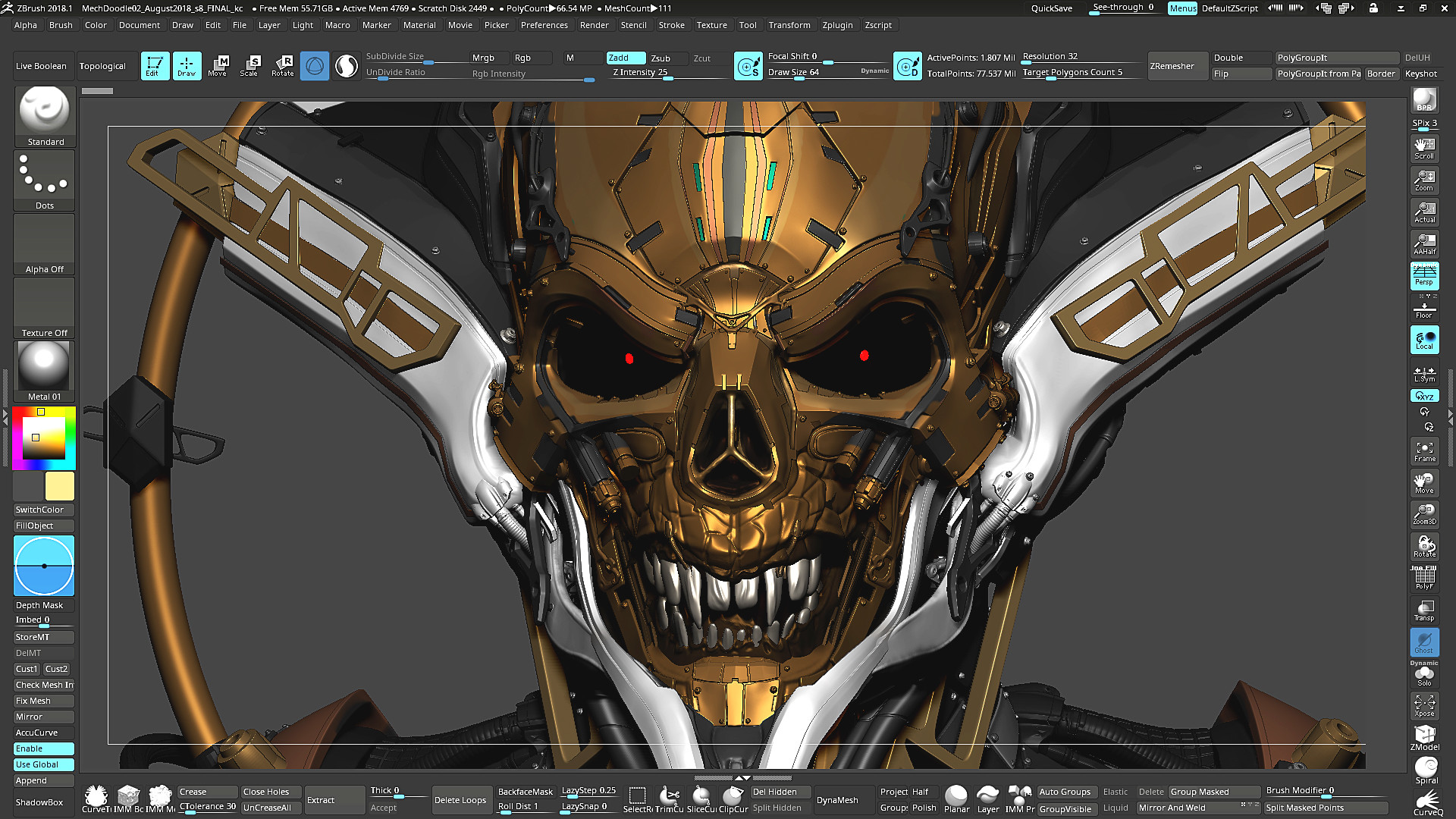Toggle the Floor grid
The image size is (1456, 819).
[1424, 308]
